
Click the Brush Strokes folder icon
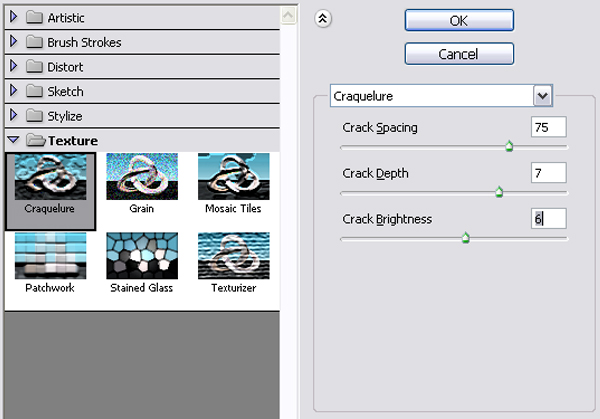click(34, 42)
